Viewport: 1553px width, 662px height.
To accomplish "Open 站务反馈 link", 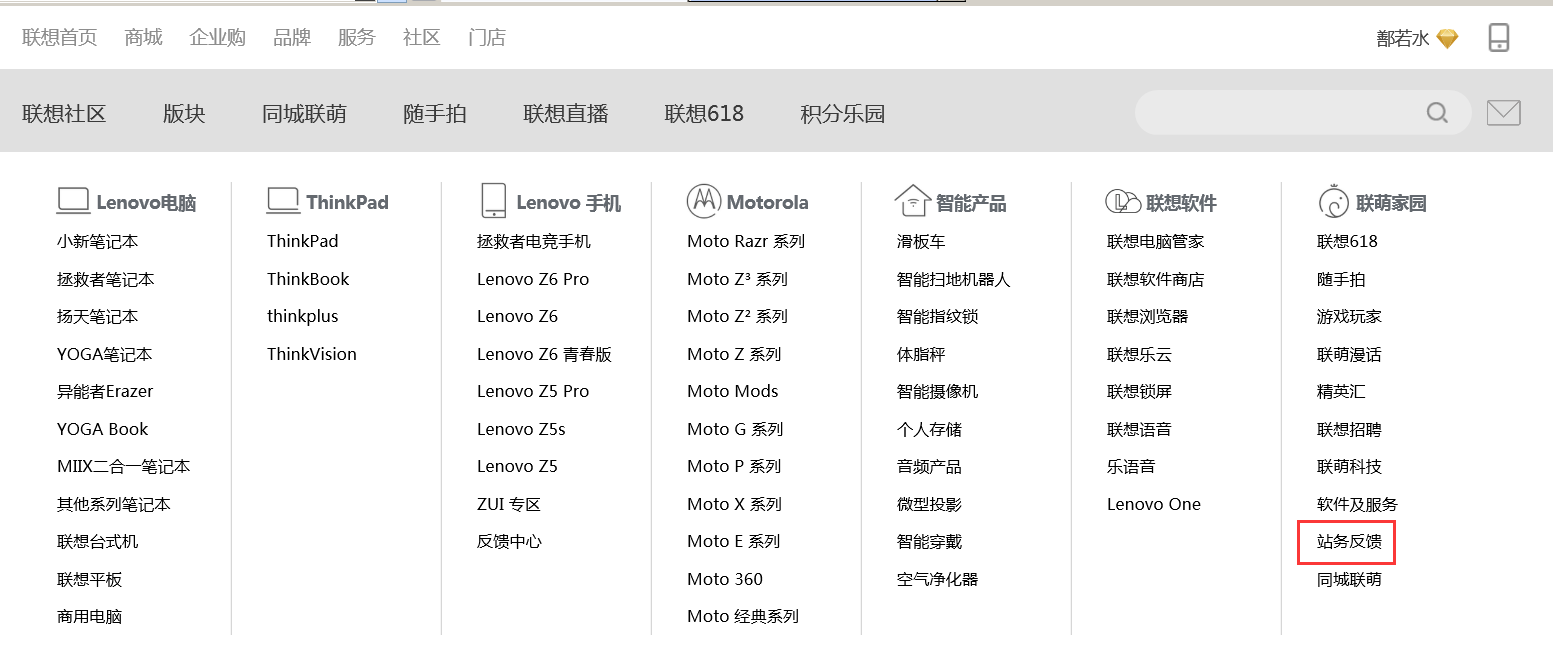I will click(x=1349, y=542).
